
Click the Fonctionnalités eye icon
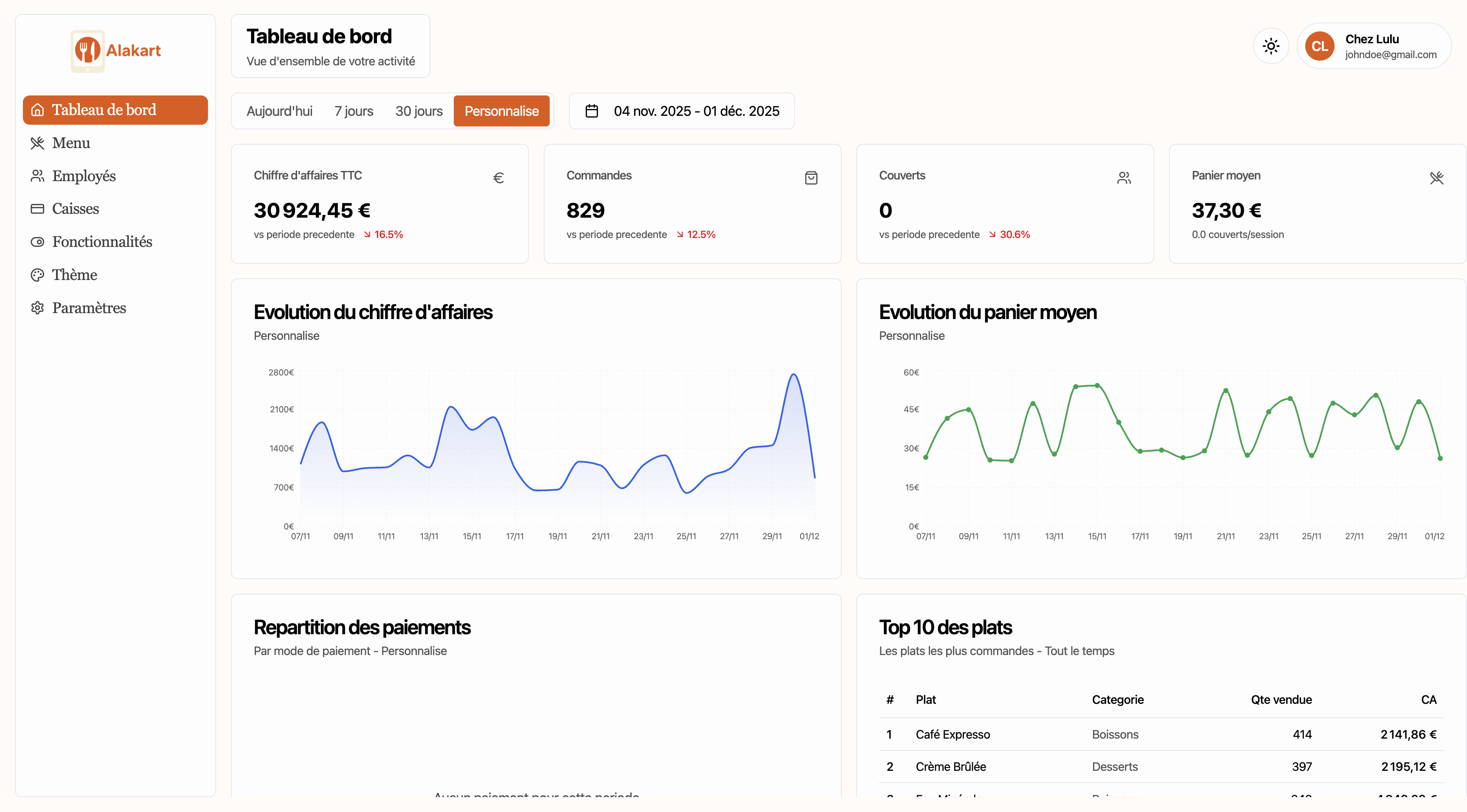38,242
